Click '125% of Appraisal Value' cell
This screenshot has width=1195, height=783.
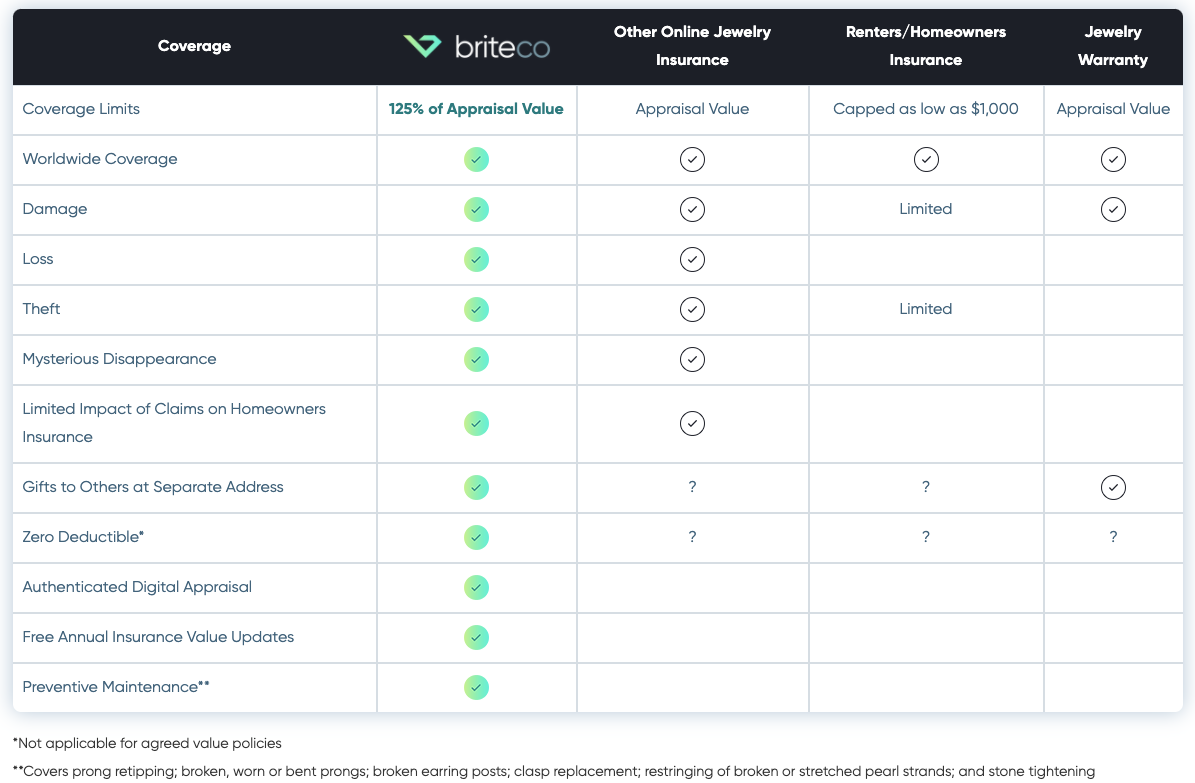pyautogui.click(x=476, y=109)
